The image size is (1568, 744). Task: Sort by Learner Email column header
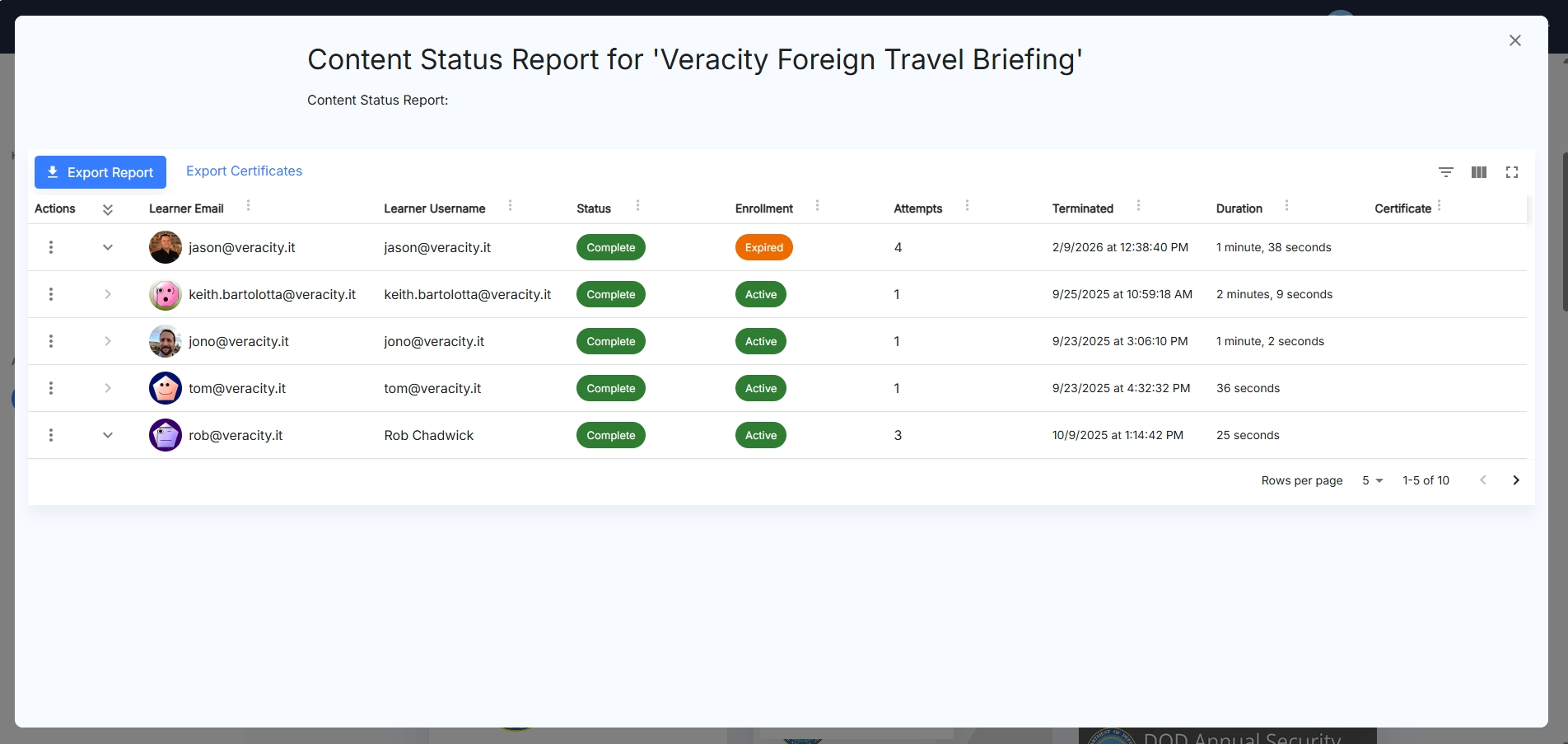pyautogui.click(x=186, y=208)
